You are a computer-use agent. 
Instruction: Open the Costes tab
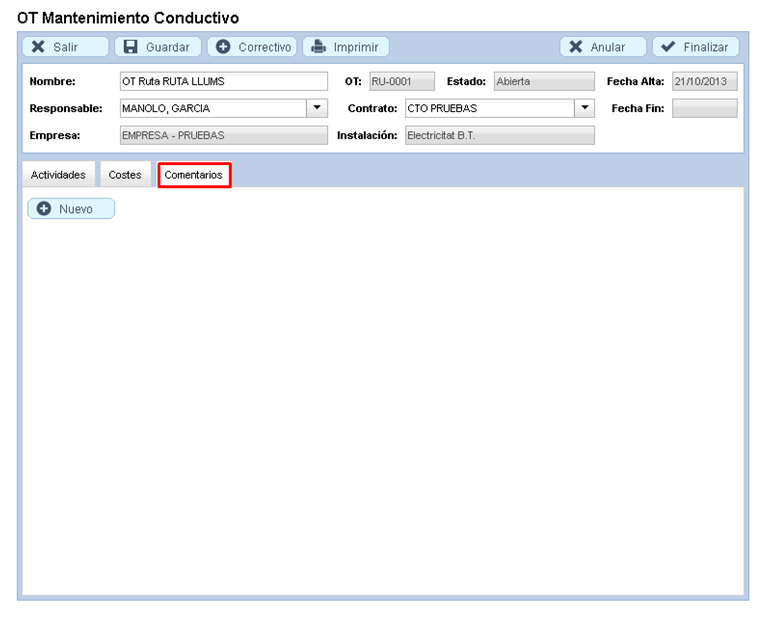click(x=125, y=174)
